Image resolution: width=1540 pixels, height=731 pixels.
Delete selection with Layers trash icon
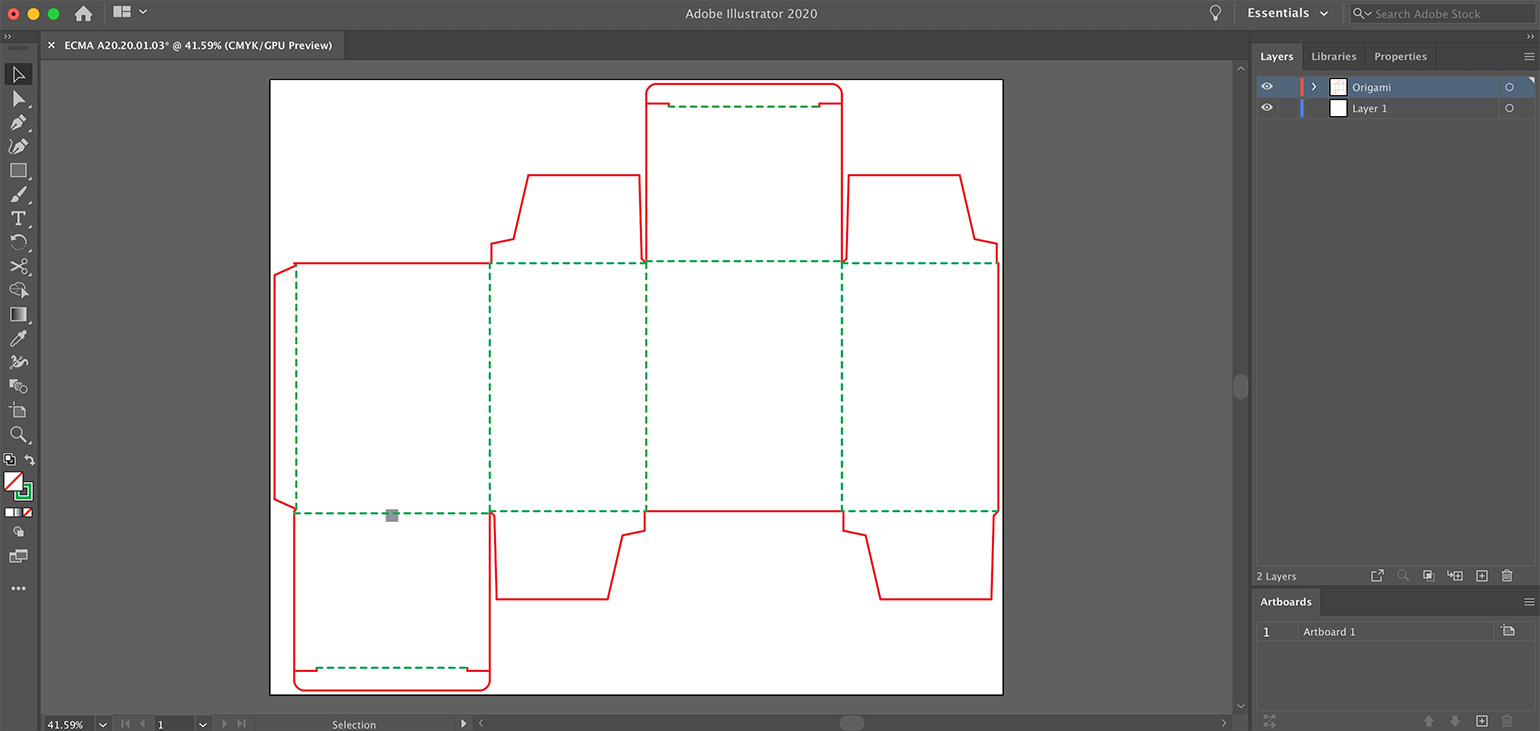pos(1507,576)
